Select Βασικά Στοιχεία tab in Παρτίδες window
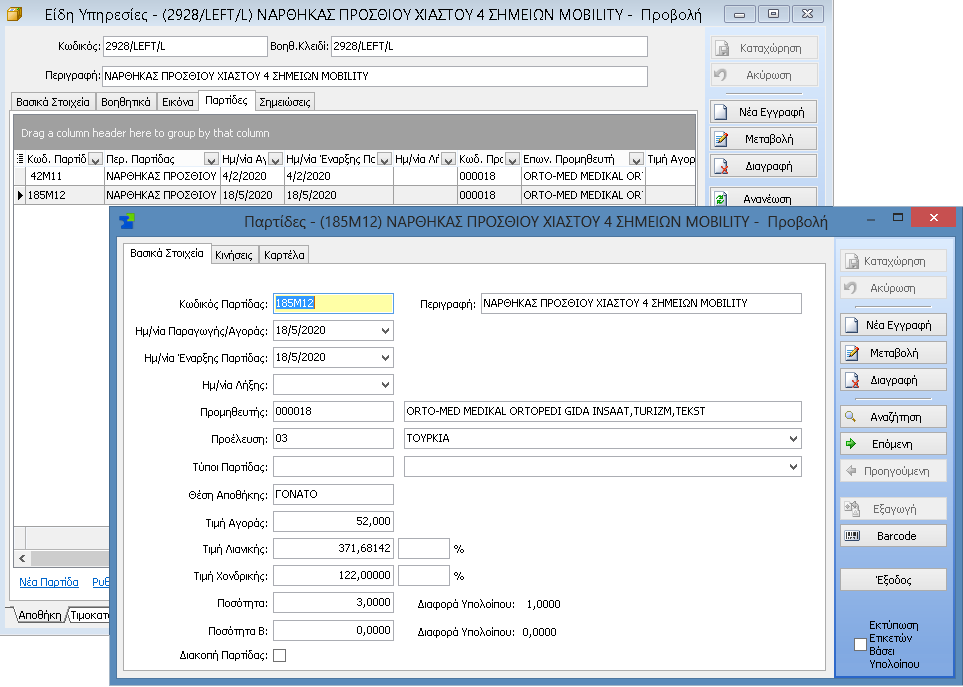 (166, 253)
